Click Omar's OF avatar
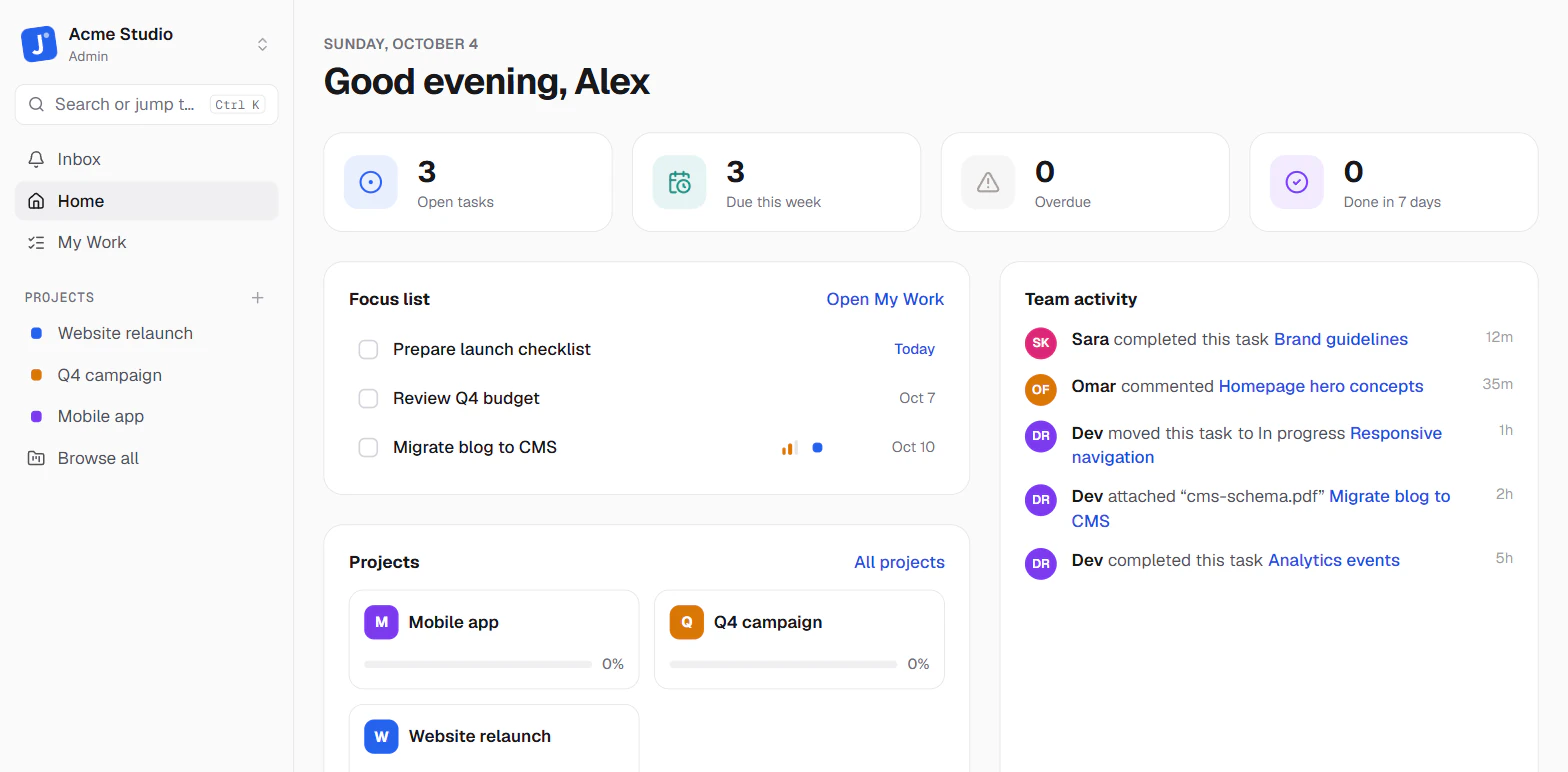 (x=1041, y=389)
